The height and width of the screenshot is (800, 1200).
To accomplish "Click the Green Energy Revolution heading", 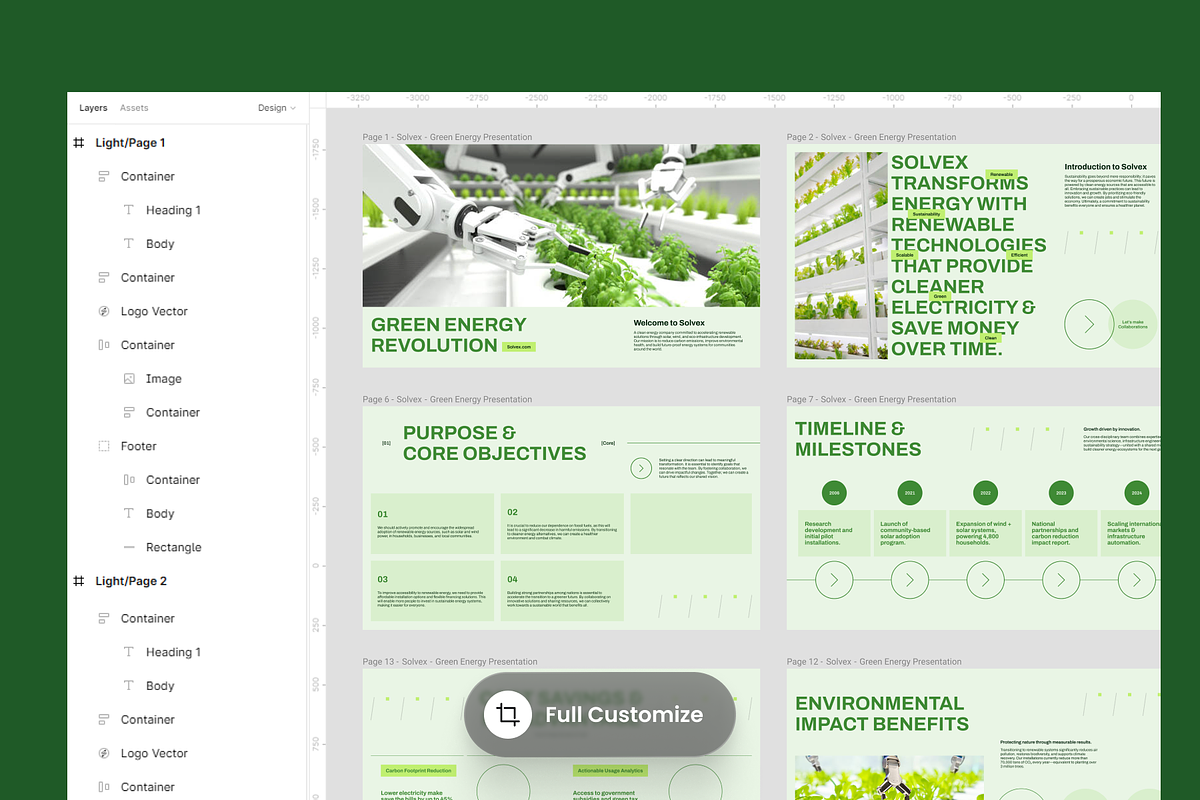I will tap(448, 335).
